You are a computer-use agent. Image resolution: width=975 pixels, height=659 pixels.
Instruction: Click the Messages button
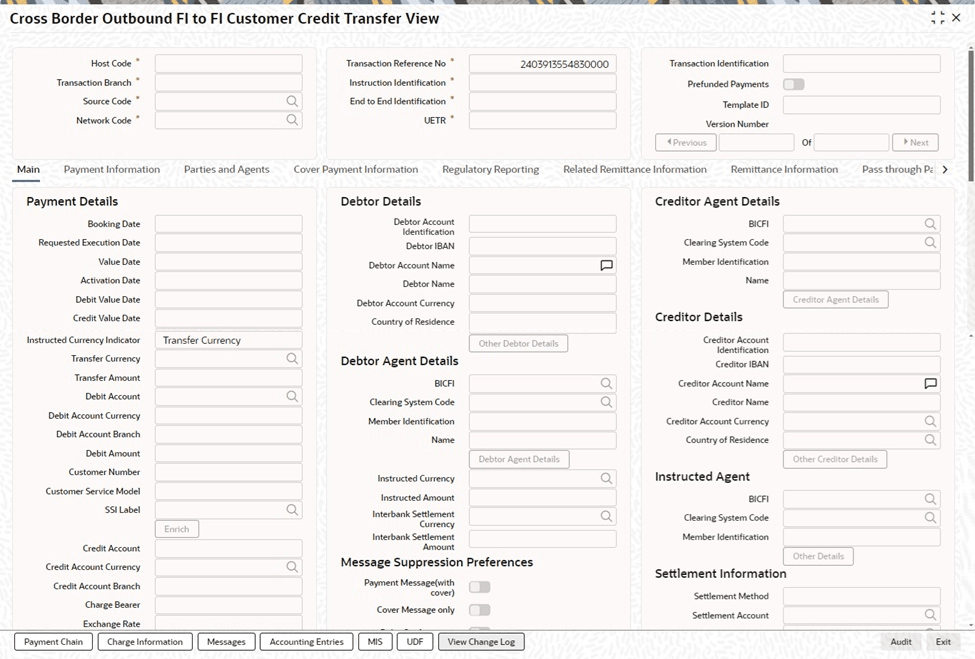(x=226, y=642)
